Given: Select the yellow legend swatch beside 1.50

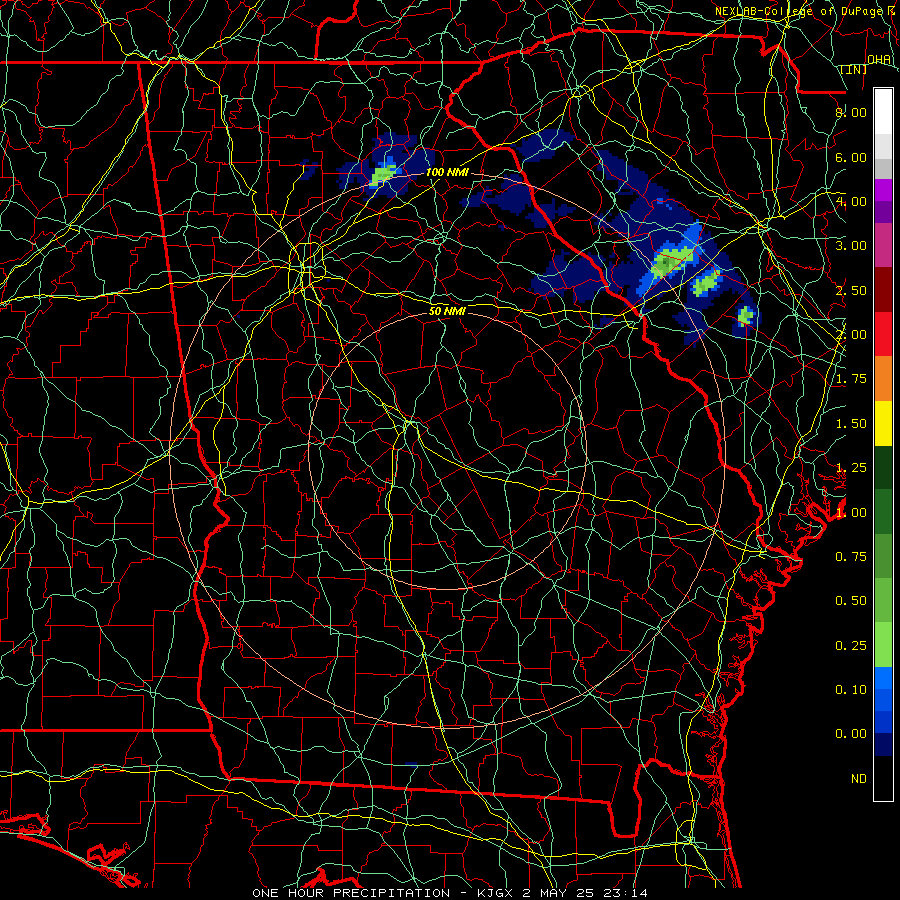Looking at the screenshot, I should (x=883, y=423).
